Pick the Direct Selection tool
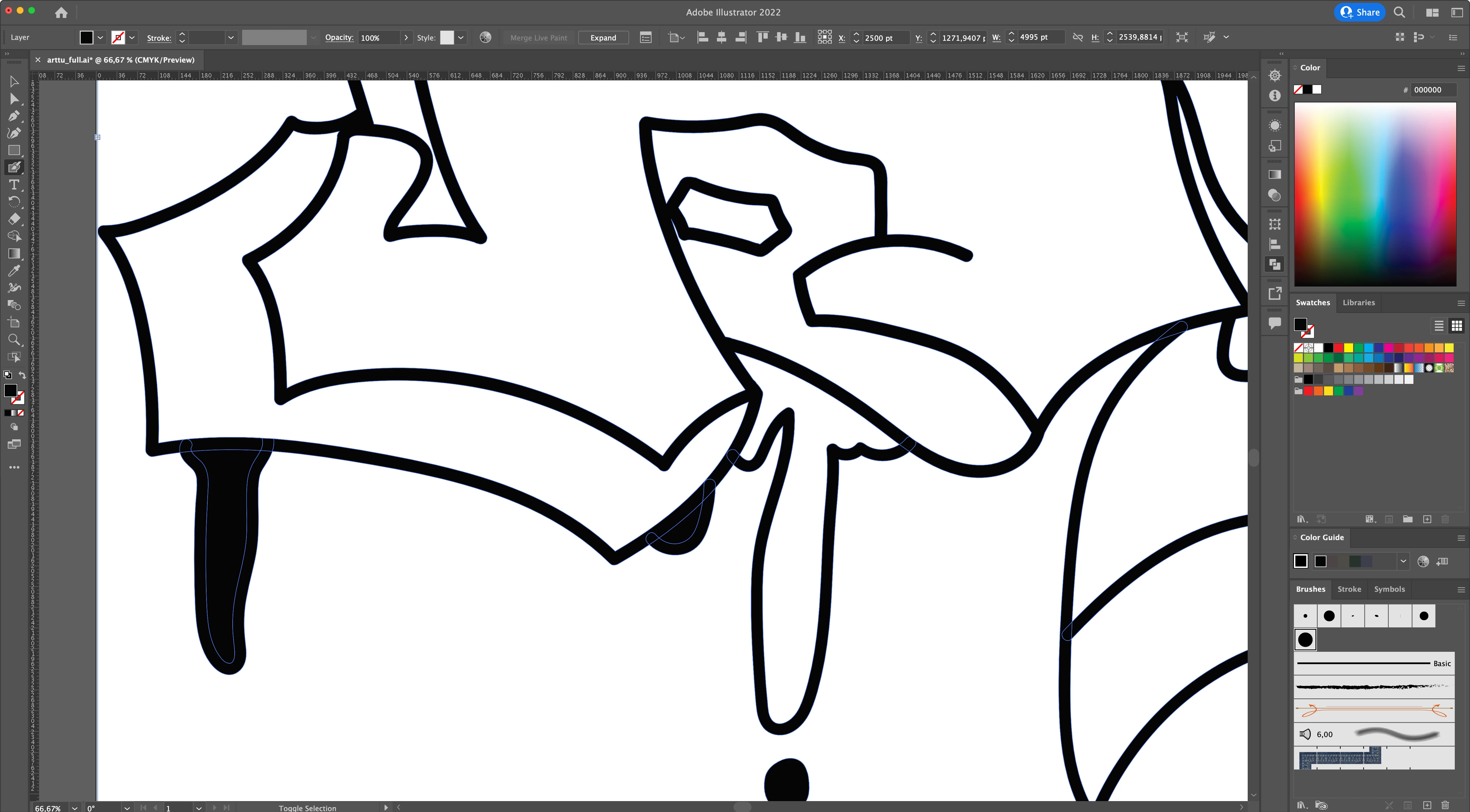Image resolution: width=1470 pixels, height=812 pixels. [x=14, y=99]
